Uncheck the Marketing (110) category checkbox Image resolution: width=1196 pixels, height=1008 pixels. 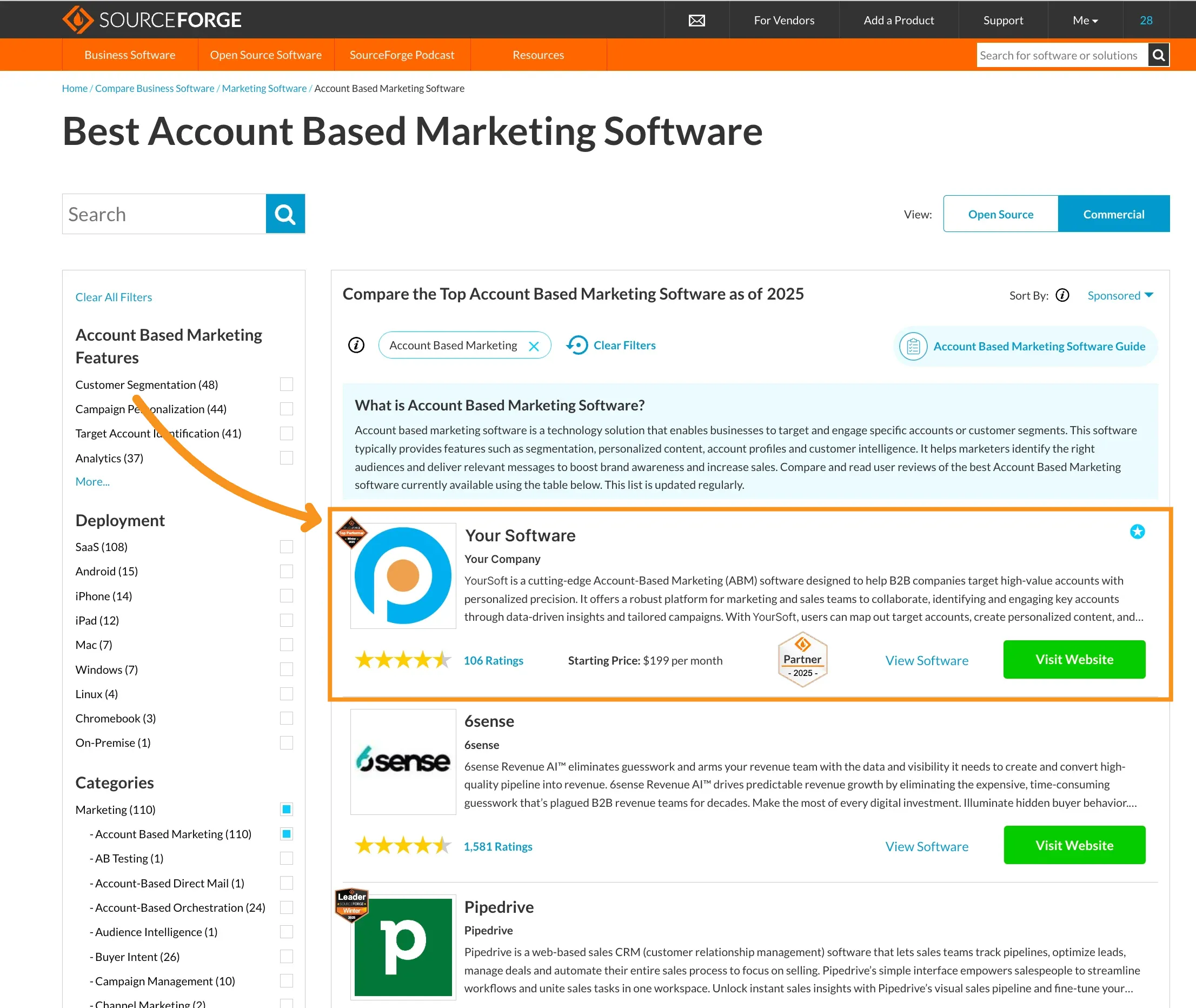[x=286, y=809]
